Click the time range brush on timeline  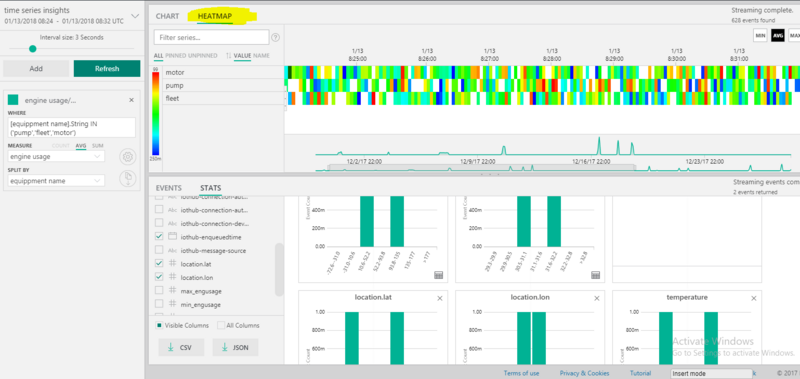[x=482, y=167]
